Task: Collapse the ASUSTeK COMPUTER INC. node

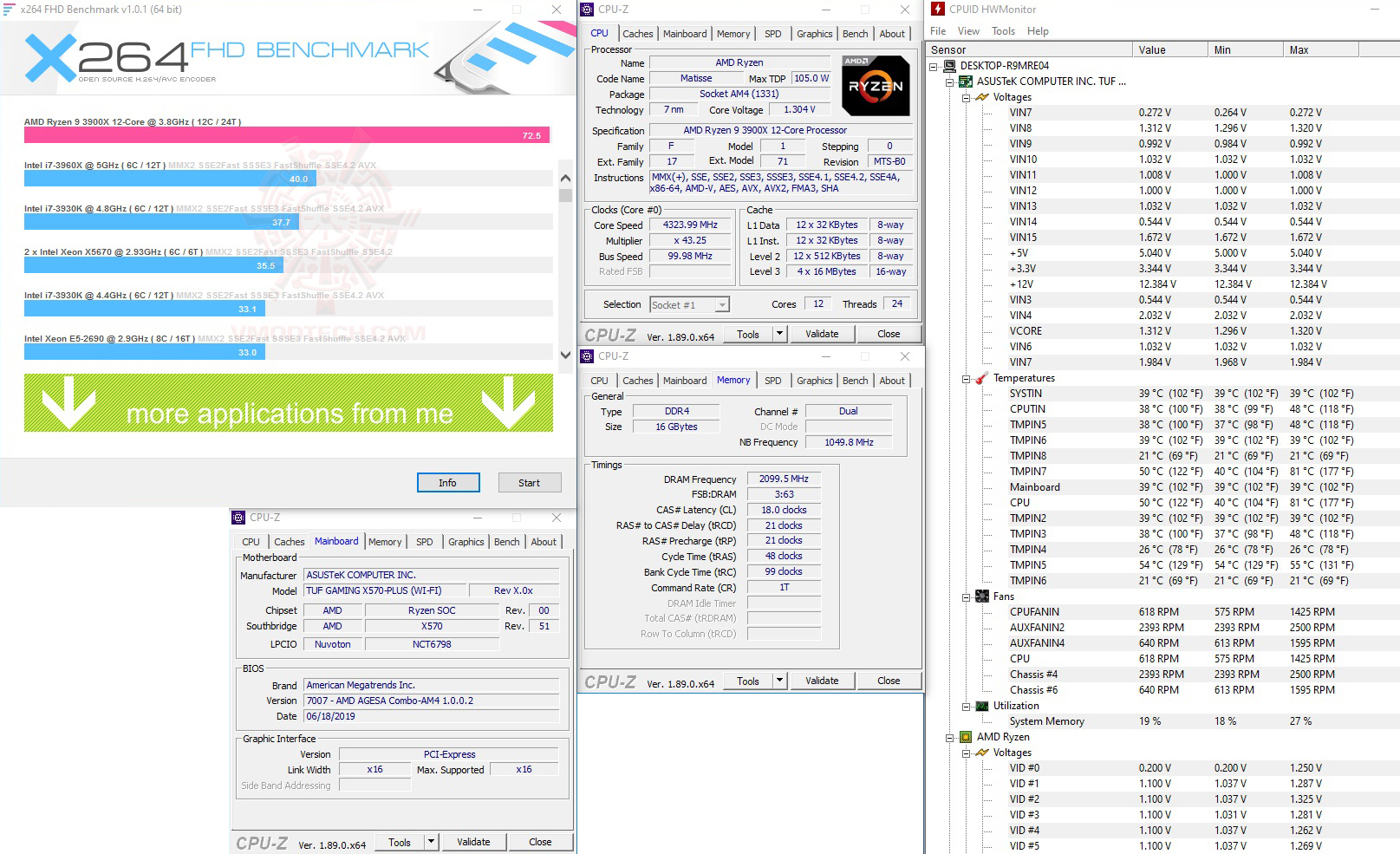Action: coord(950,81)
